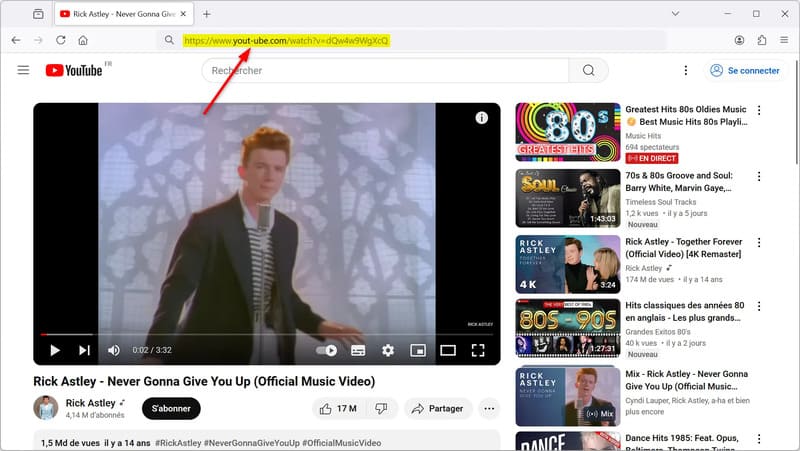The image size is (800, 451).
Task: Click the Partager share button
Action: coord(438,409)
